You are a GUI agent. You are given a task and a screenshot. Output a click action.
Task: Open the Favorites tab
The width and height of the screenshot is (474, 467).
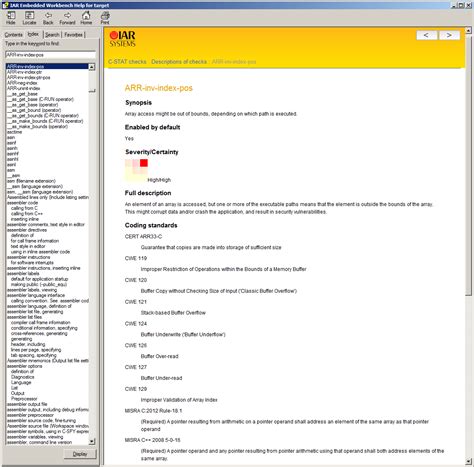tap(73, 35)
